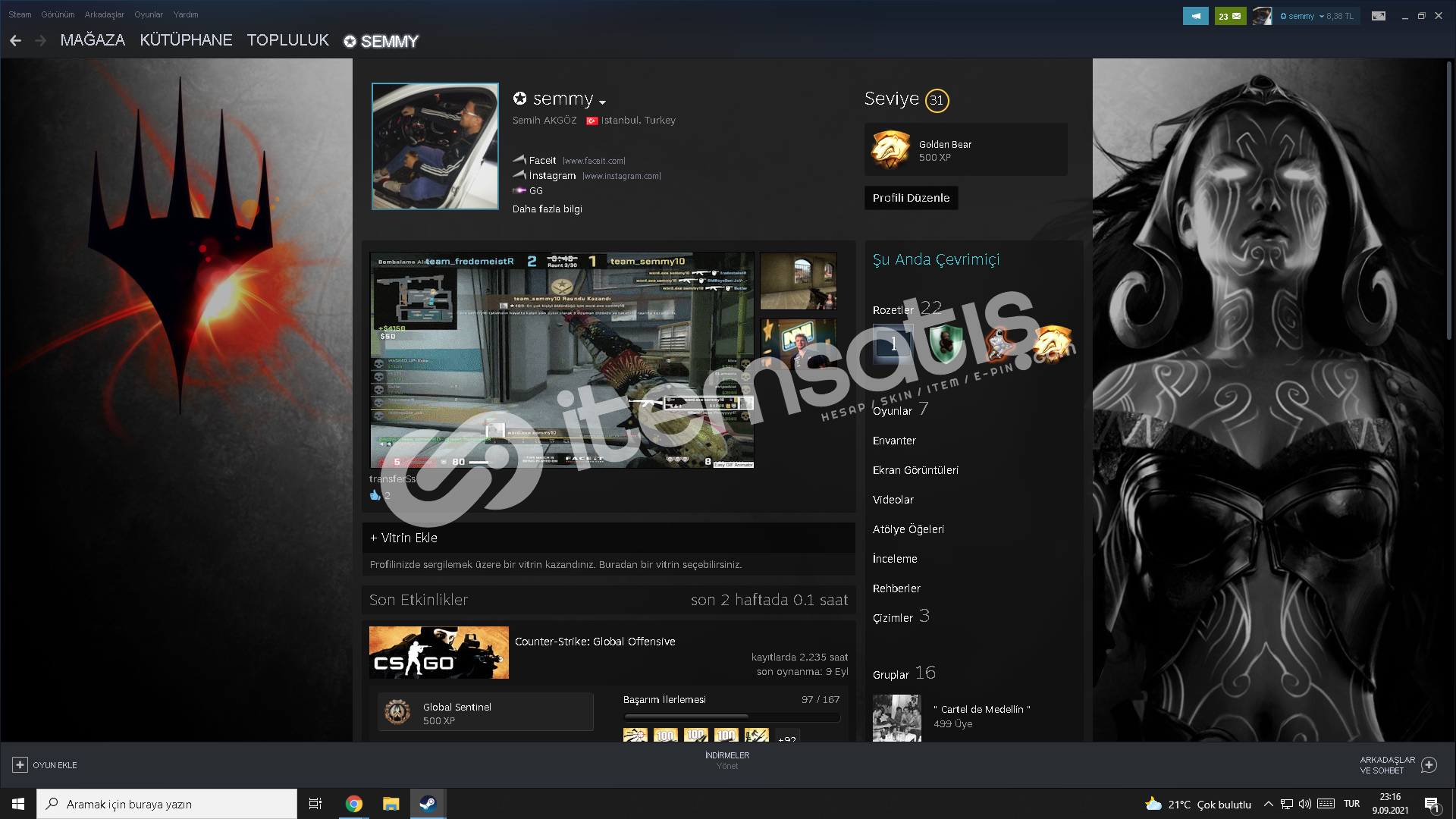Go forward with the right arrow
Screen dimensions: 1456x819
pyautogui.click(x=41, y=41)
